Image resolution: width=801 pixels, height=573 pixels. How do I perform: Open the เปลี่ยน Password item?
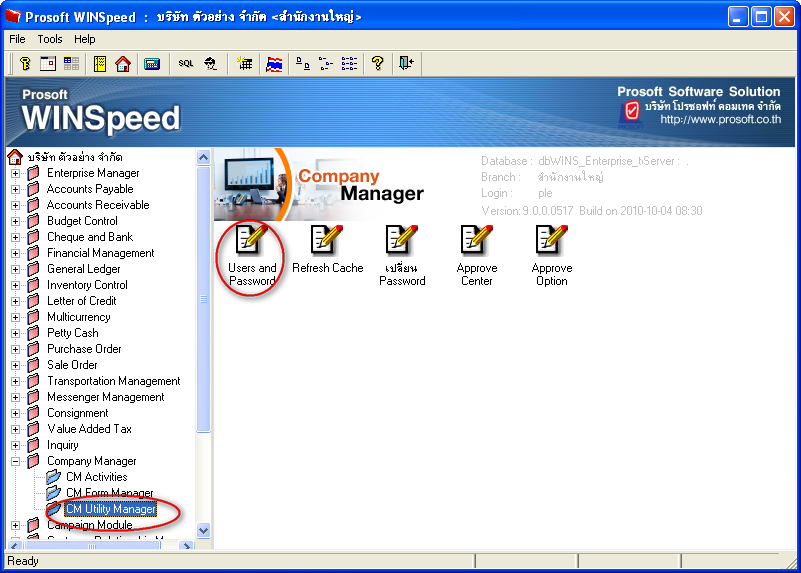click(x=402, y=256)
